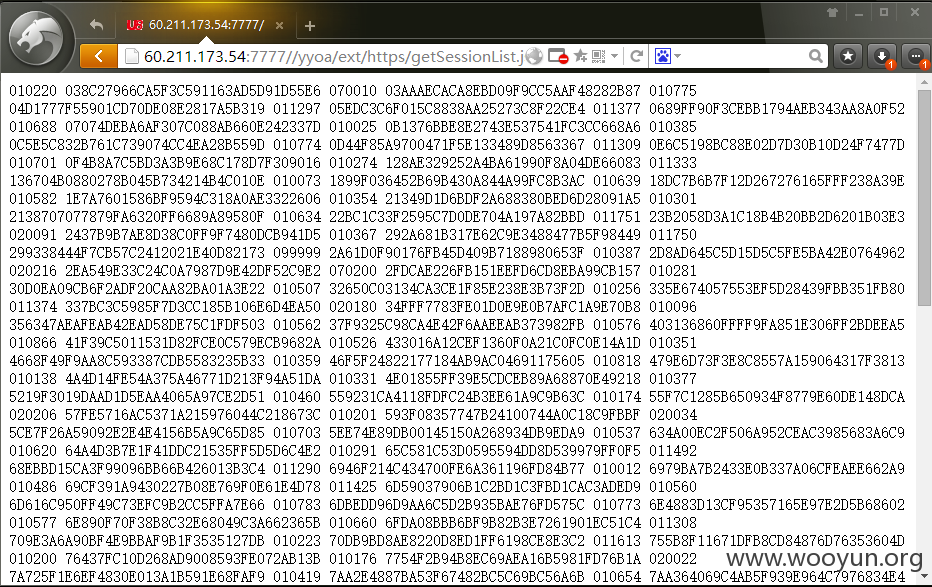932x587 pixels.
Task: Reload the page with refresh icon
Action: coord(637,56)
